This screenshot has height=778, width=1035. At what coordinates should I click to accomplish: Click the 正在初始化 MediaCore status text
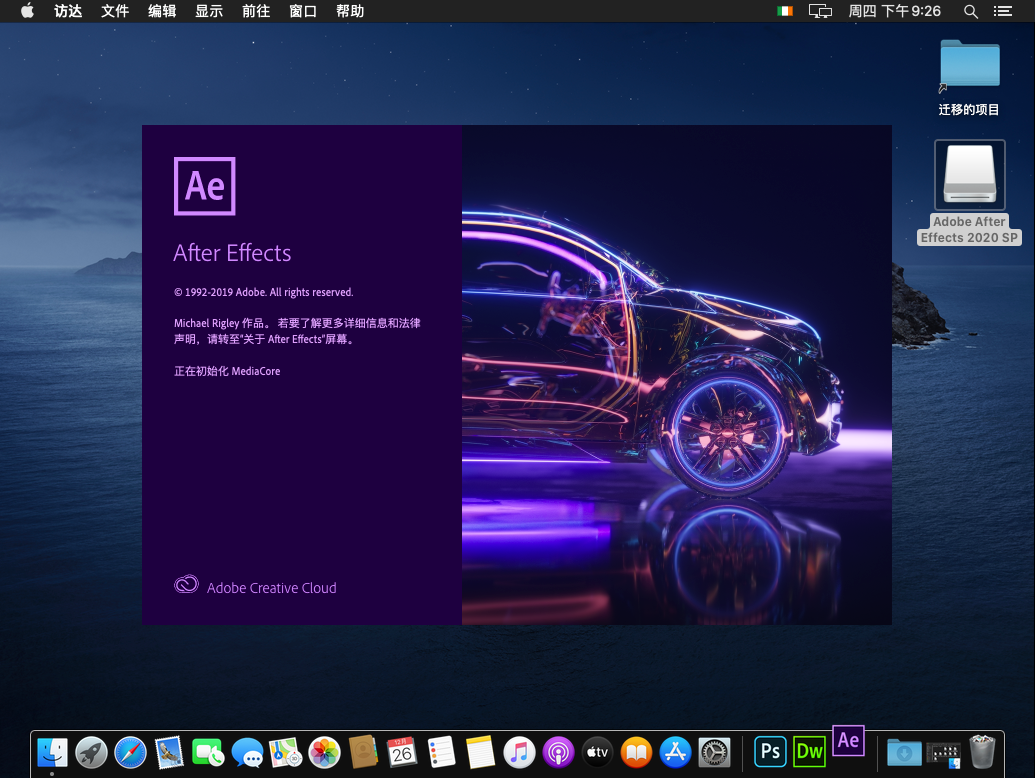227,371
